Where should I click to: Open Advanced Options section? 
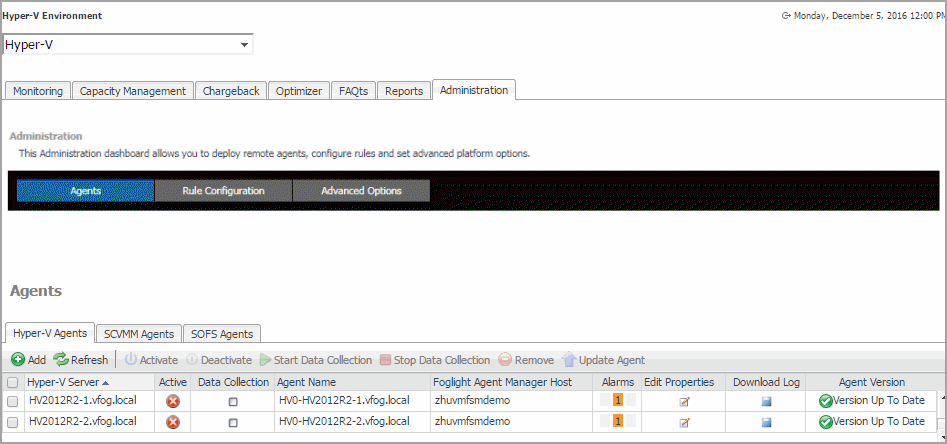coord(361,190)
